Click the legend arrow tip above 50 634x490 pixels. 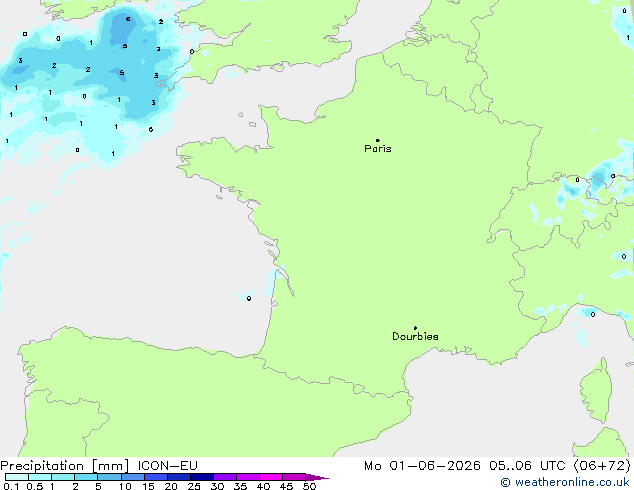coord(317,477)
